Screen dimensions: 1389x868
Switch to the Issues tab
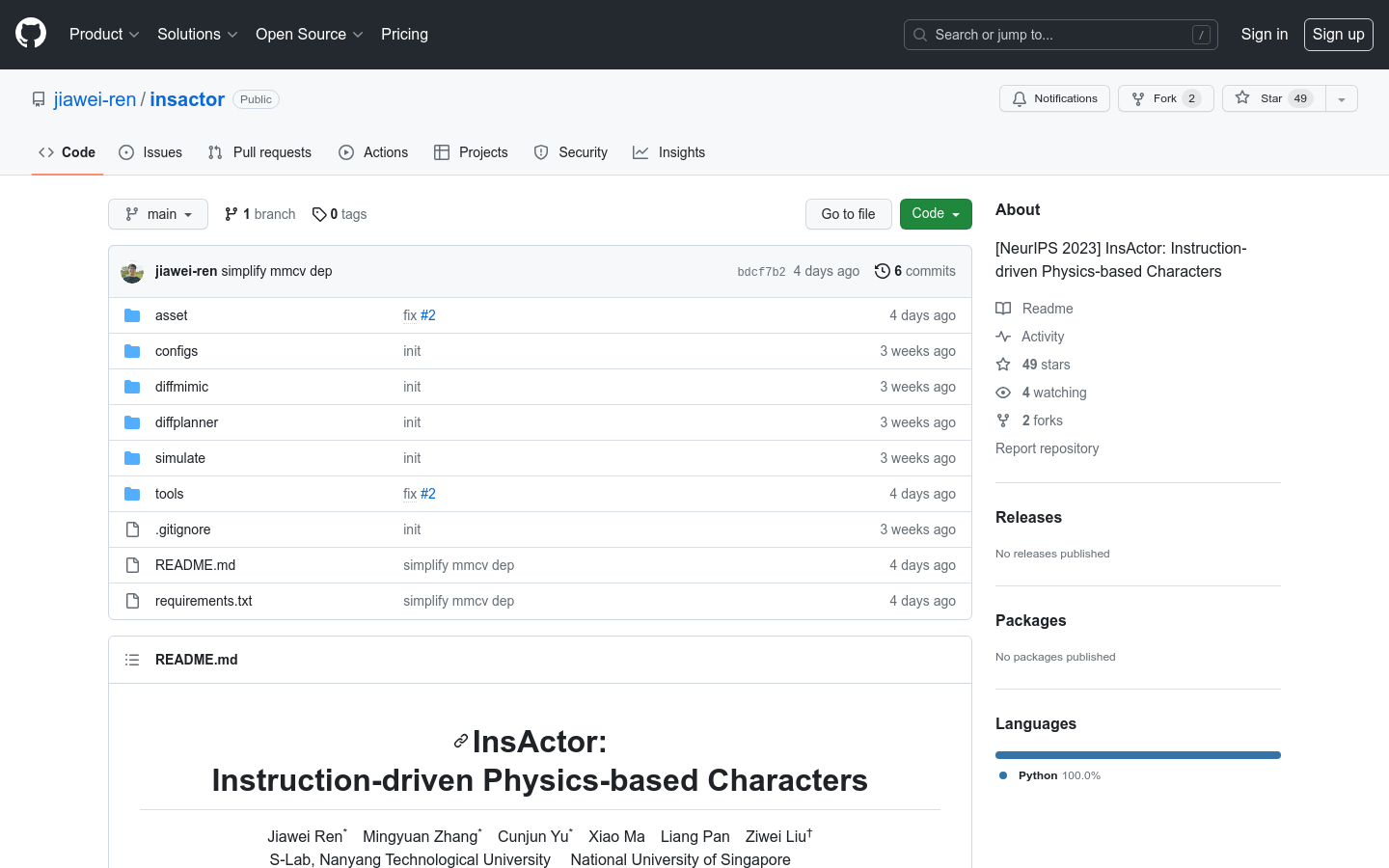coord(150,152)
